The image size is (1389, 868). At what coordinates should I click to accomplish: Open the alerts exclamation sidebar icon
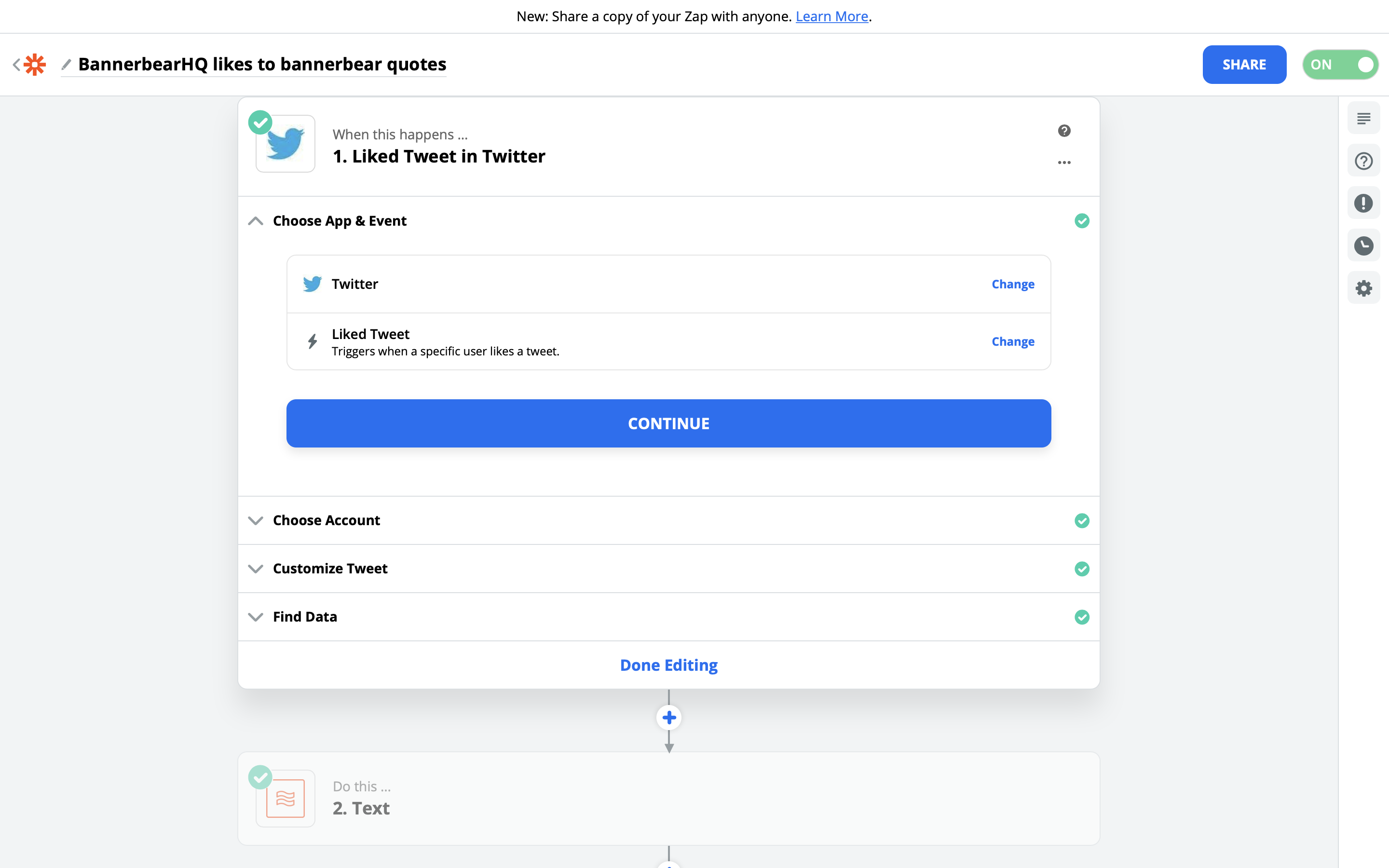(x=1363, y=203)
